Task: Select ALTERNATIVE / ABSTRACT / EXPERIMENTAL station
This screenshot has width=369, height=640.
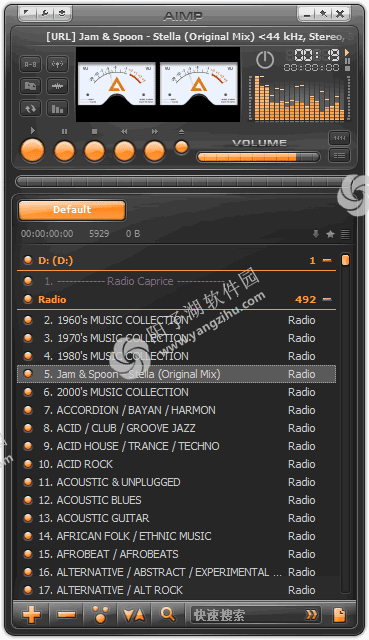Action: click(x=176, y=572)
